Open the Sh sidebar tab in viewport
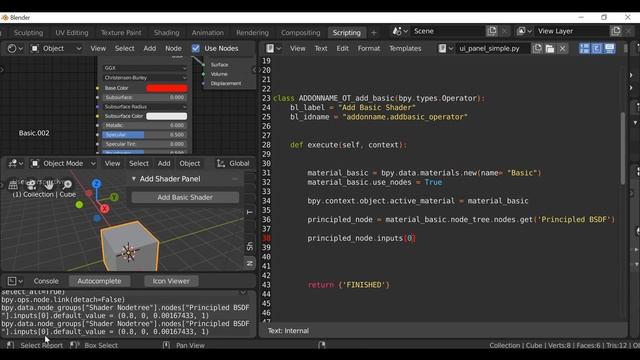Image resolution: width=640 pixels, height=360 pixels. [250, 246]
